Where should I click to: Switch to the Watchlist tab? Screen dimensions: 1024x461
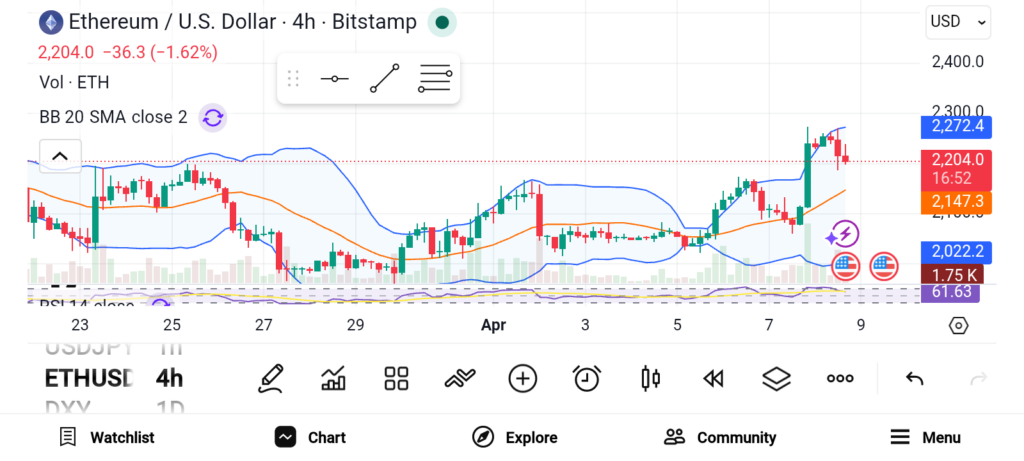tap(107, 437)
